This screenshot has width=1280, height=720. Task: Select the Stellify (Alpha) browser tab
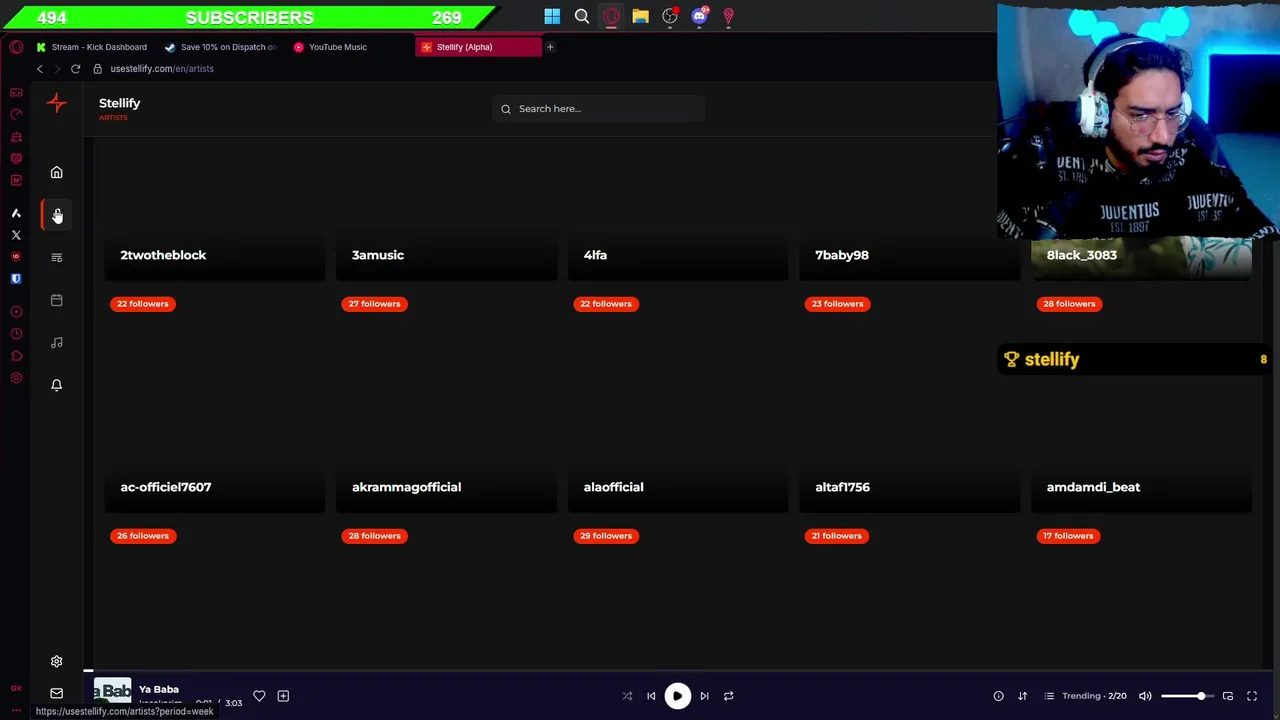click(x=478, y=47)
